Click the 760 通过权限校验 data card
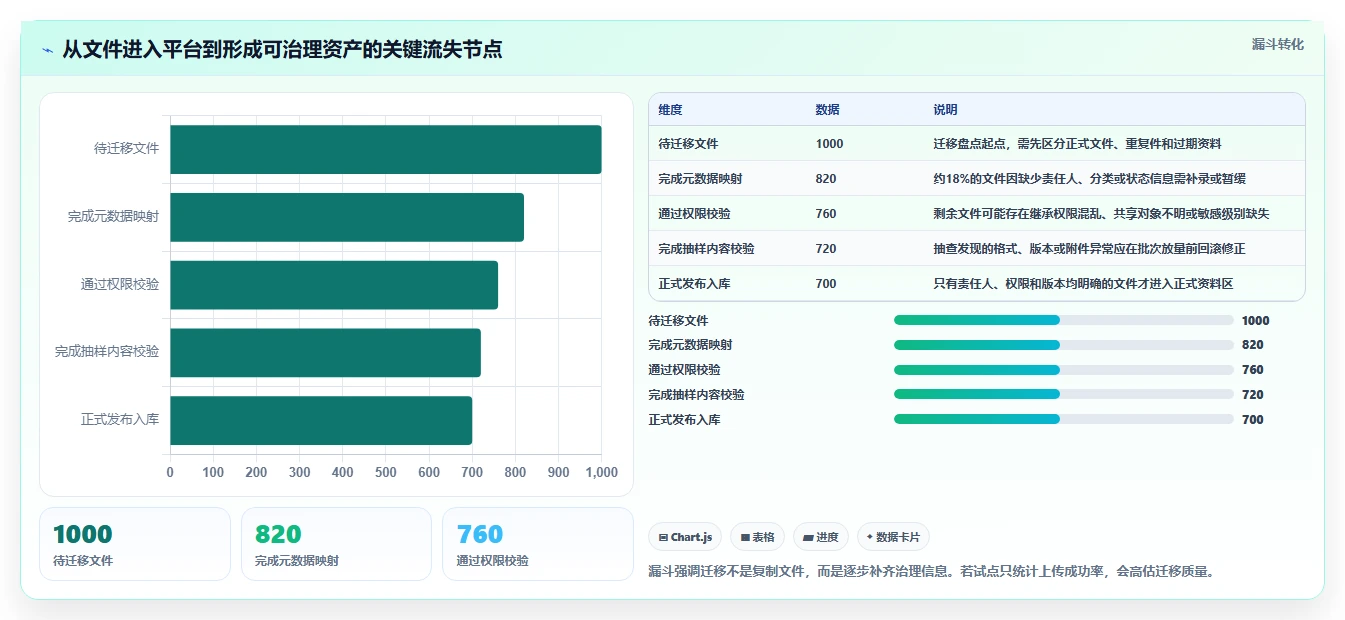Viewport: 1345px width, 620px height. pyautogui.click(x=538, y=544)
